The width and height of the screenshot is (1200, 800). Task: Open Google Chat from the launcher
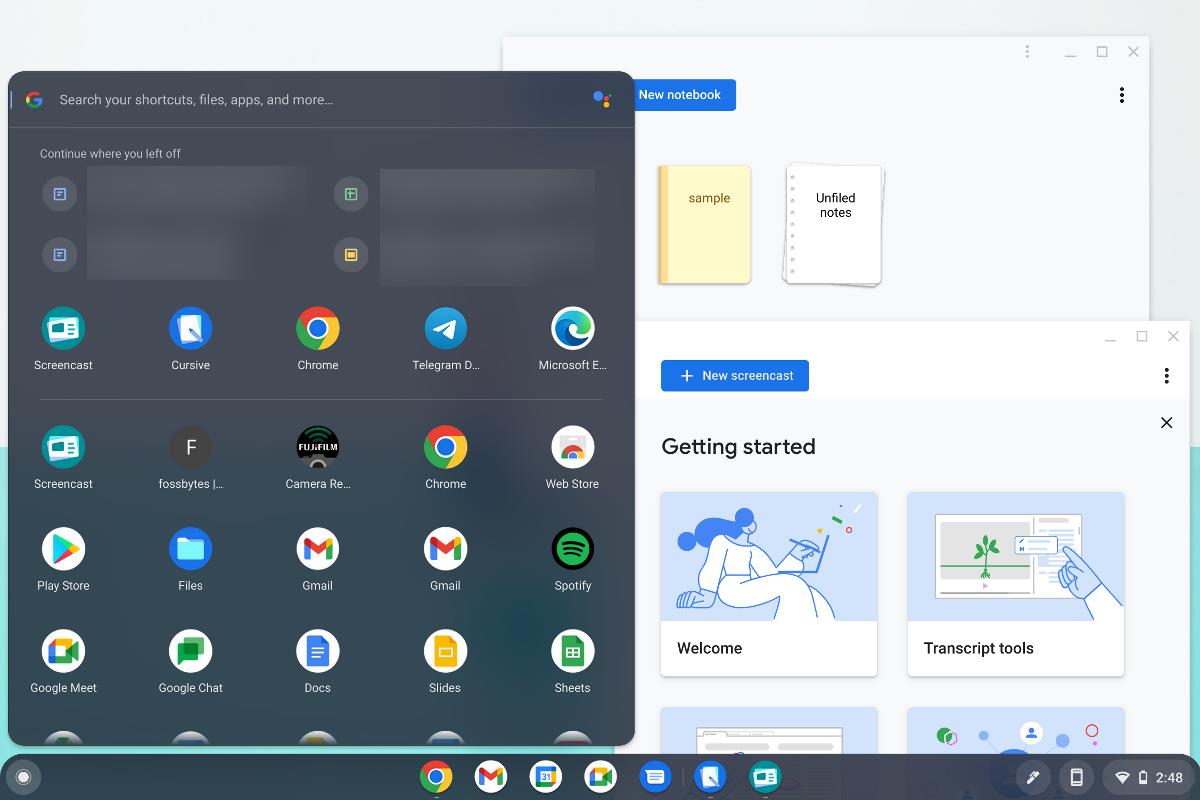190,650
